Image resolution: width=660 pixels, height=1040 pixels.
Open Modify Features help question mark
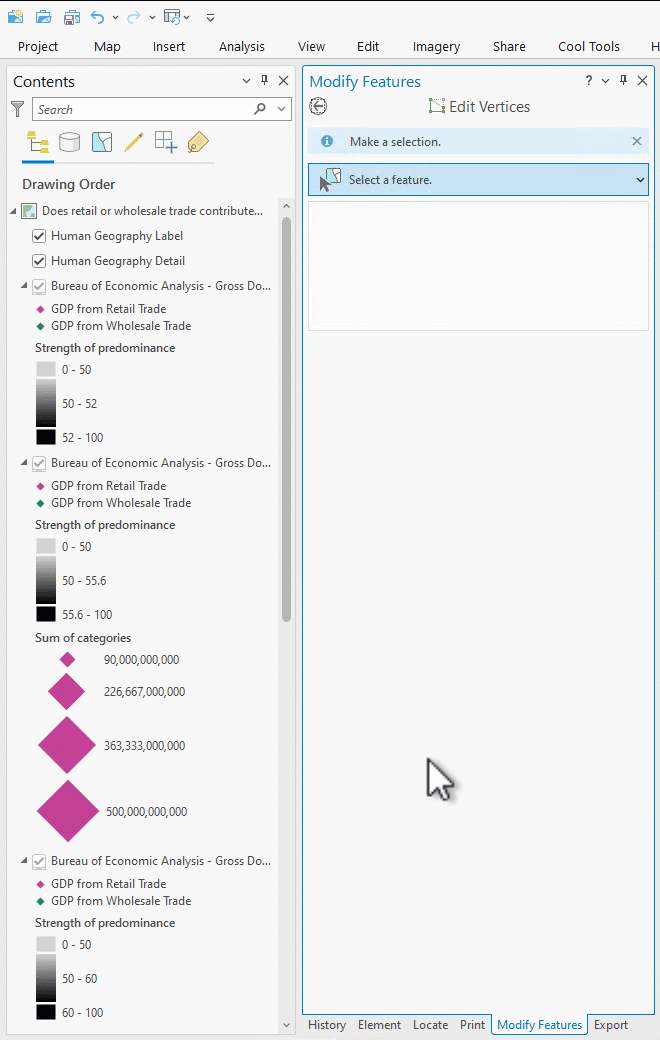[588, 80]
